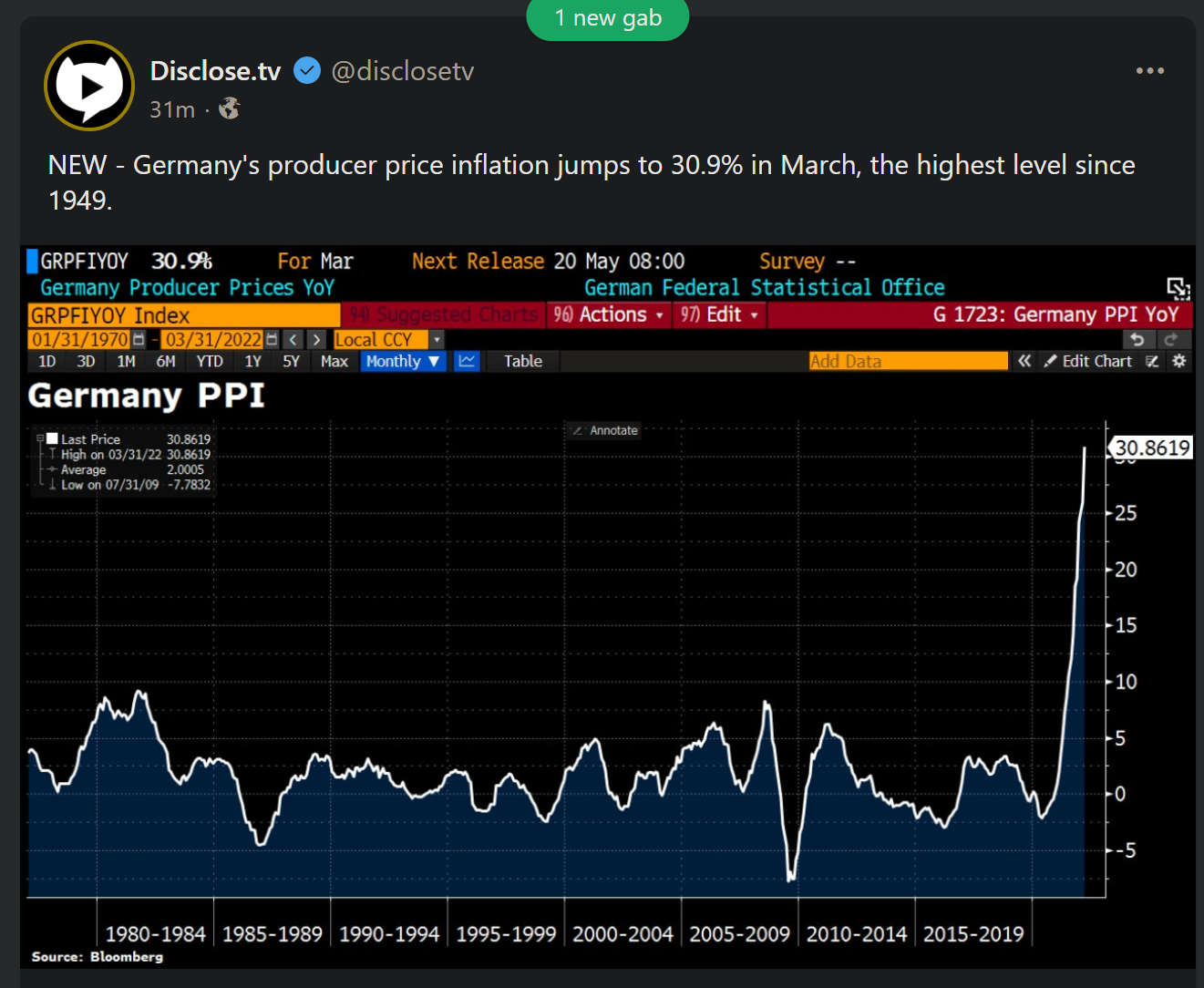
Task: Click the Low on 07/31/09 legend row
Action: coord(129,485)
